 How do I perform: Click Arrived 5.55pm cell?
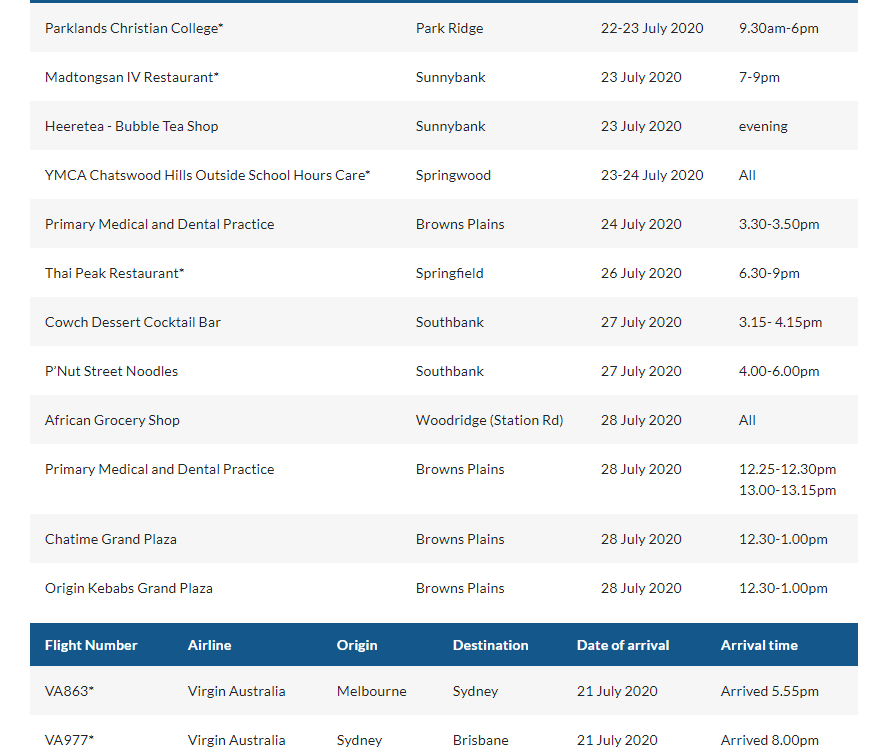pos(769,691)
